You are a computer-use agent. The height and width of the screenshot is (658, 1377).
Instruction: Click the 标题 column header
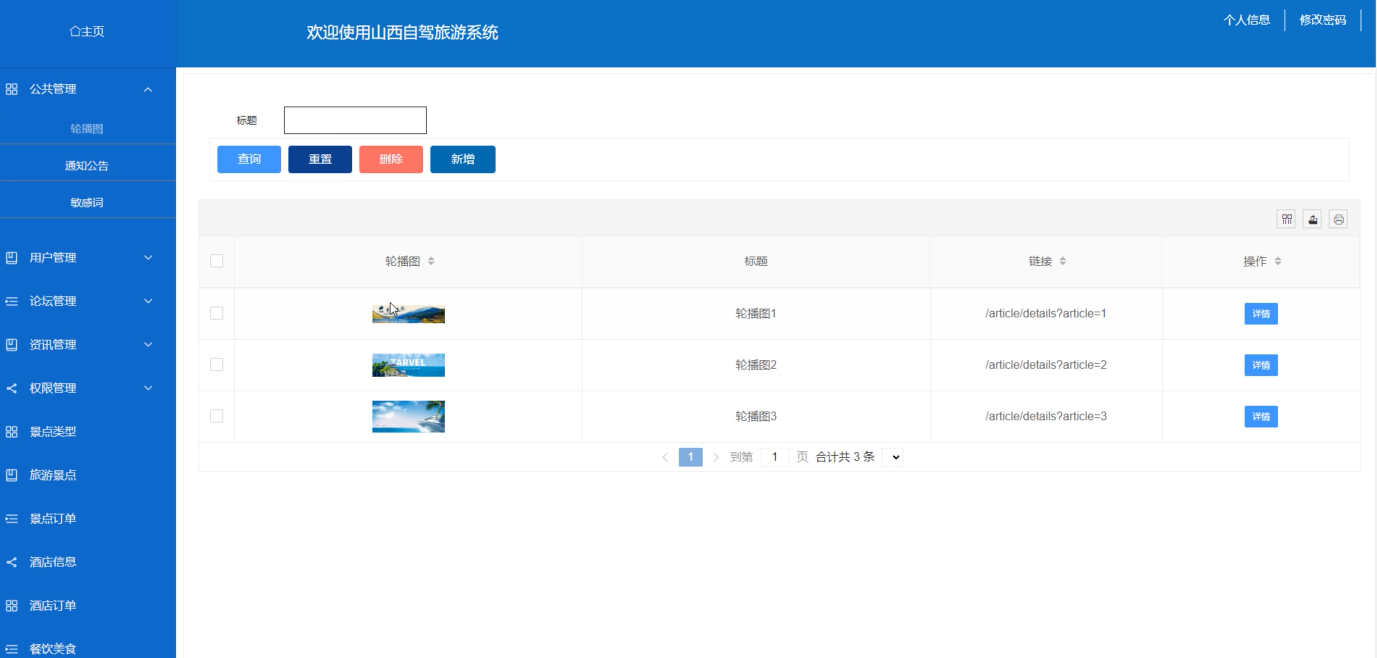tap(756, 261)
